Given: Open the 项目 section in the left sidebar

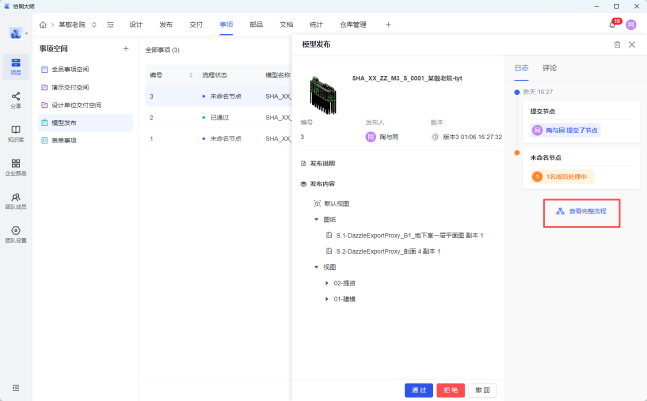Looking at the screenshot, I should 16,65.
